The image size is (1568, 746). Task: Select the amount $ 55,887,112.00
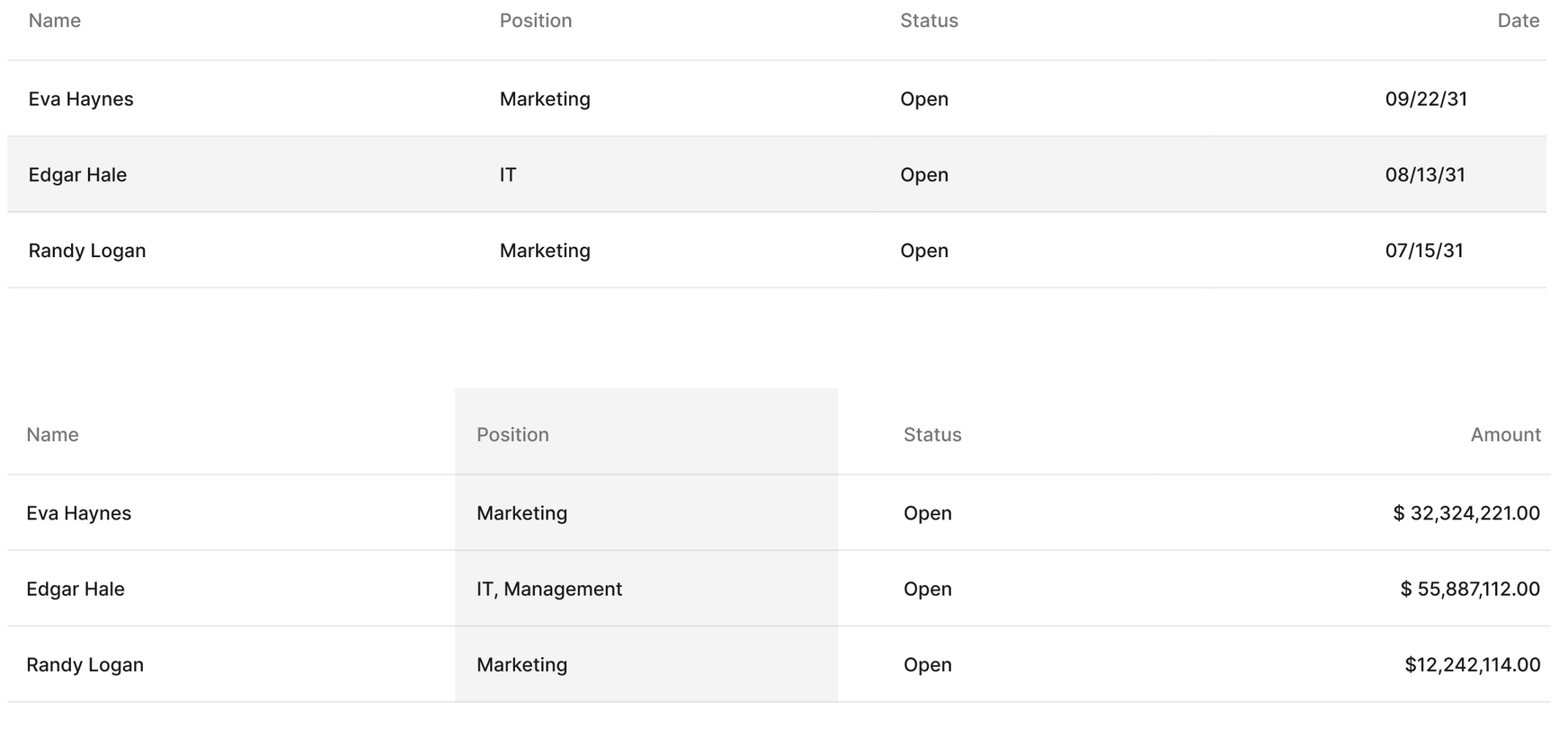[1470, 589]
